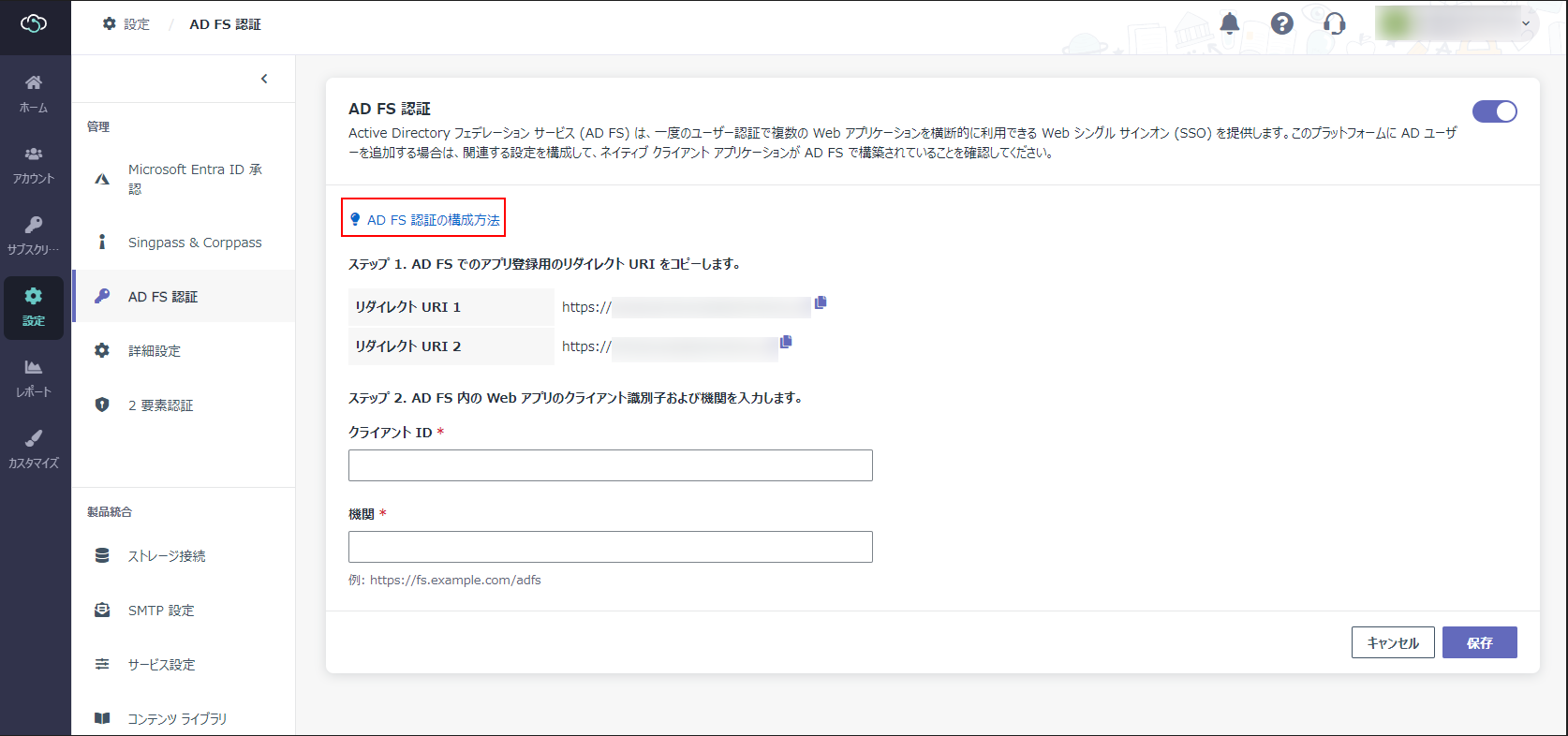Click the Microsoft Entra ID icon
Viewport: 1568px width, 736px height.
coord(102,179)
